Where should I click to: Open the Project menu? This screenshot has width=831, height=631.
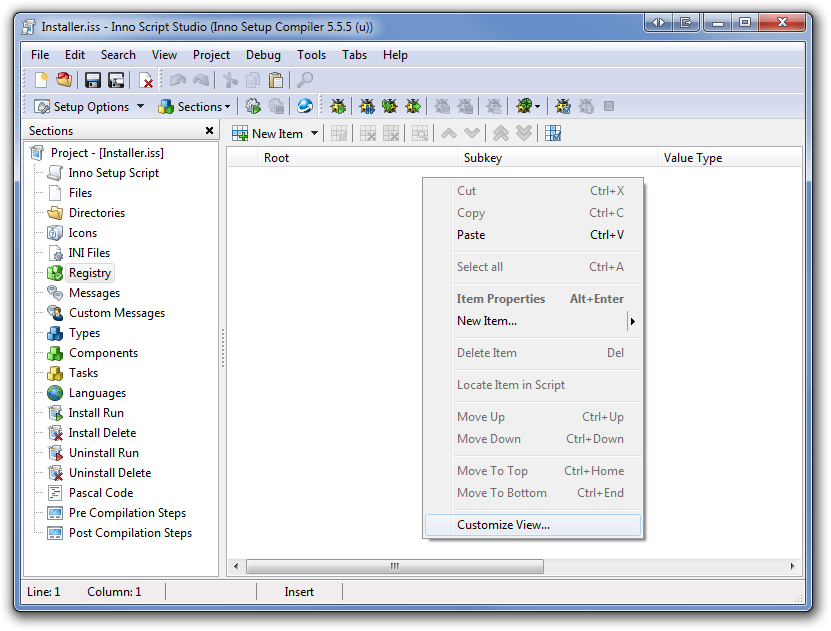pyautogui.click(x=211, y=55)
